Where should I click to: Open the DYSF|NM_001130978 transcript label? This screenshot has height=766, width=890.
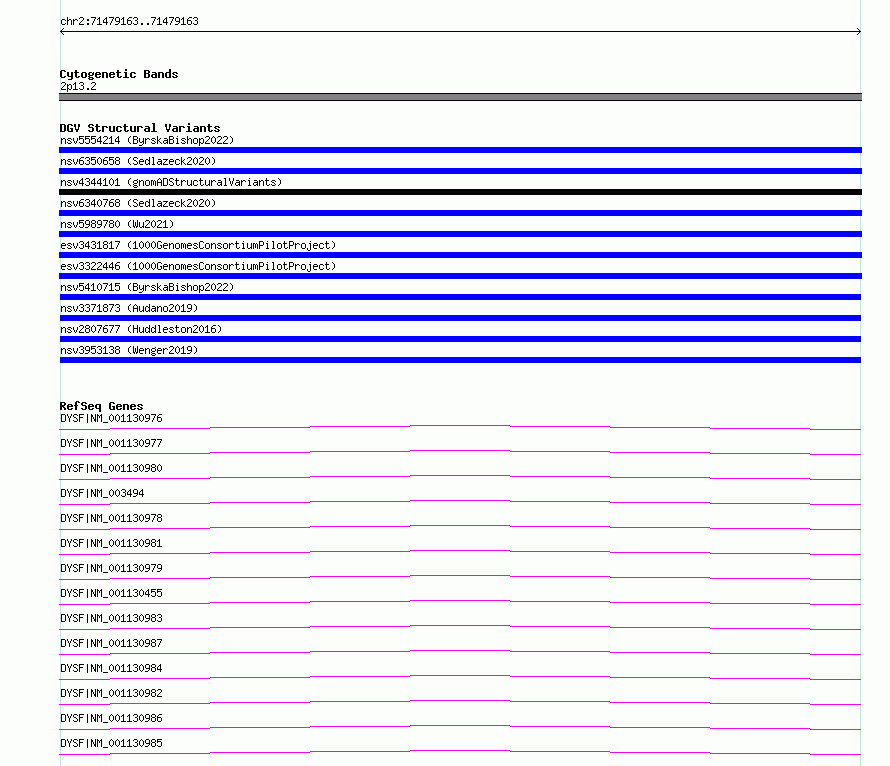(x=111, y=518)
